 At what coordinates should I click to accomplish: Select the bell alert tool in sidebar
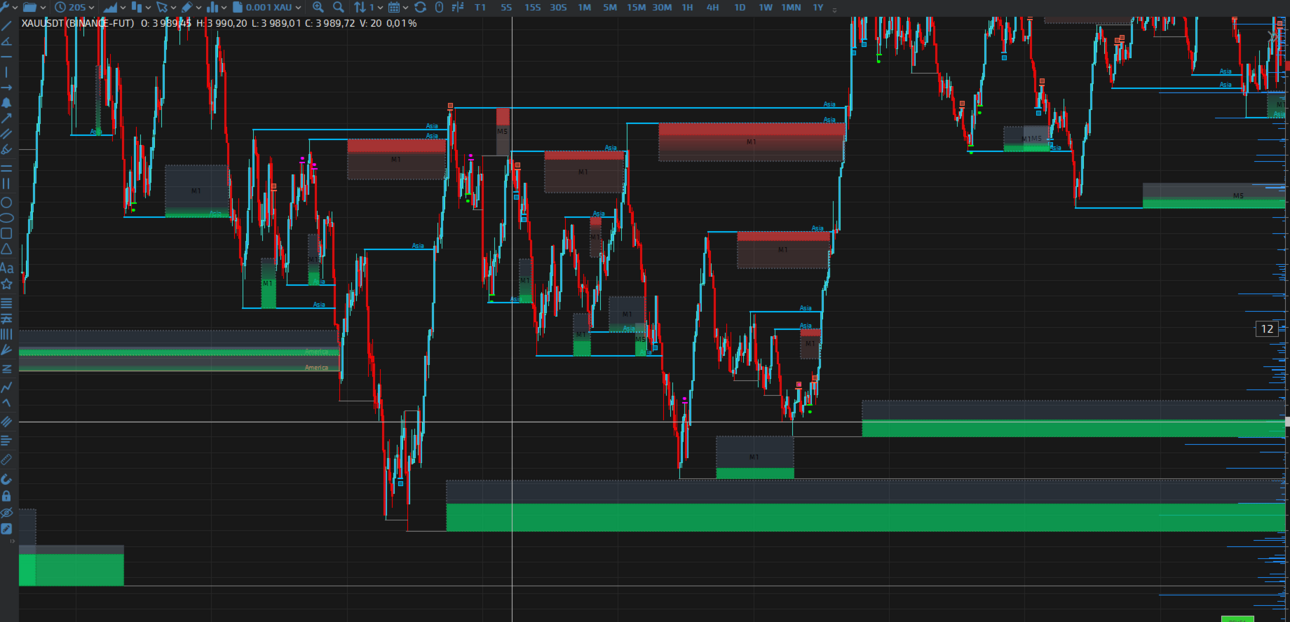pos(6,103)
